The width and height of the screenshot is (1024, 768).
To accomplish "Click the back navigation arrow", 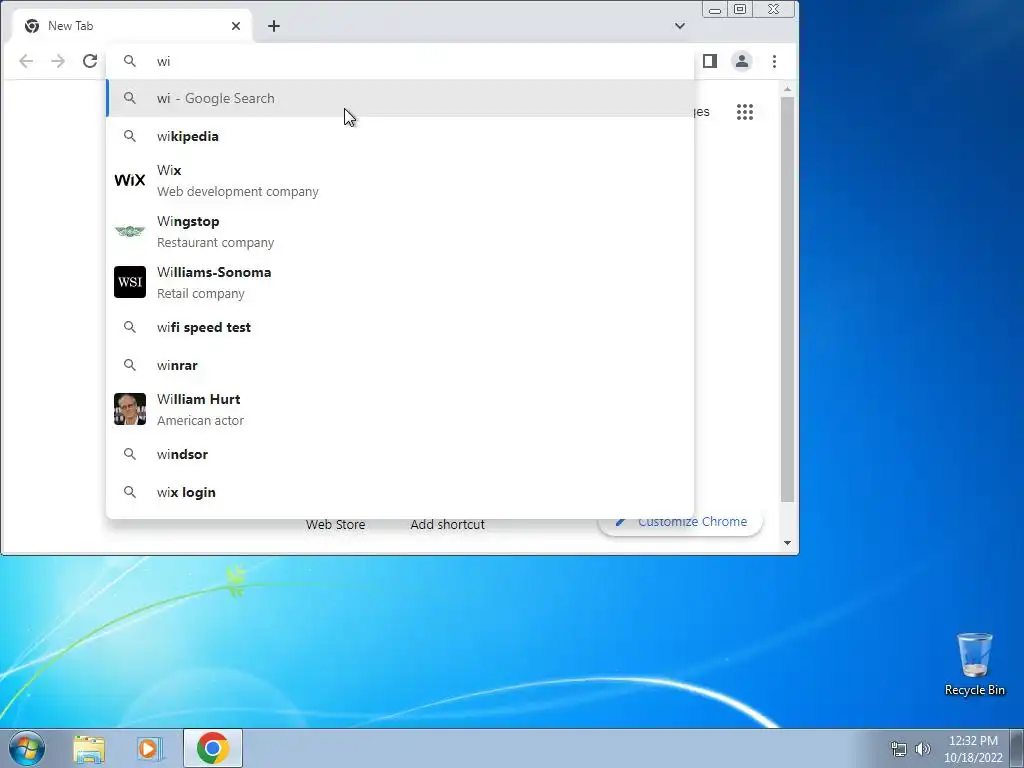I will click(x=26, y=61).
